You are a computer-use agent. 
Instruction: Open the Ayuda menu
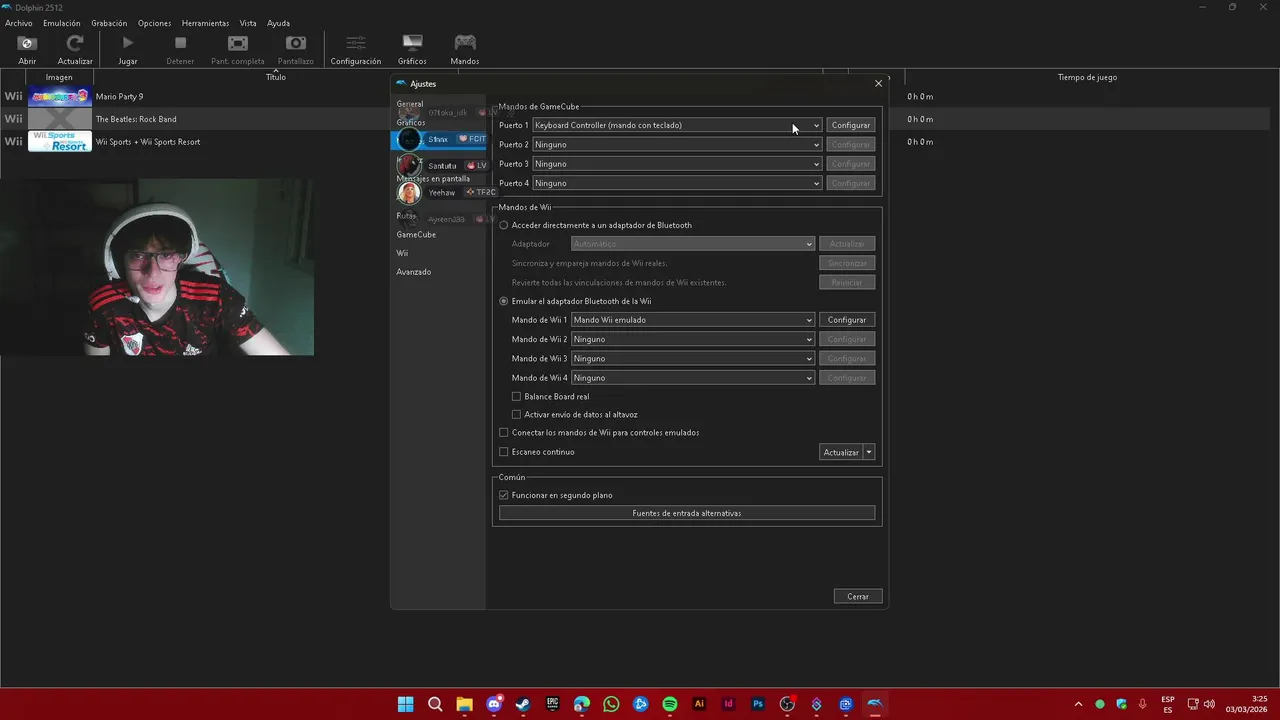coord(279,23)
